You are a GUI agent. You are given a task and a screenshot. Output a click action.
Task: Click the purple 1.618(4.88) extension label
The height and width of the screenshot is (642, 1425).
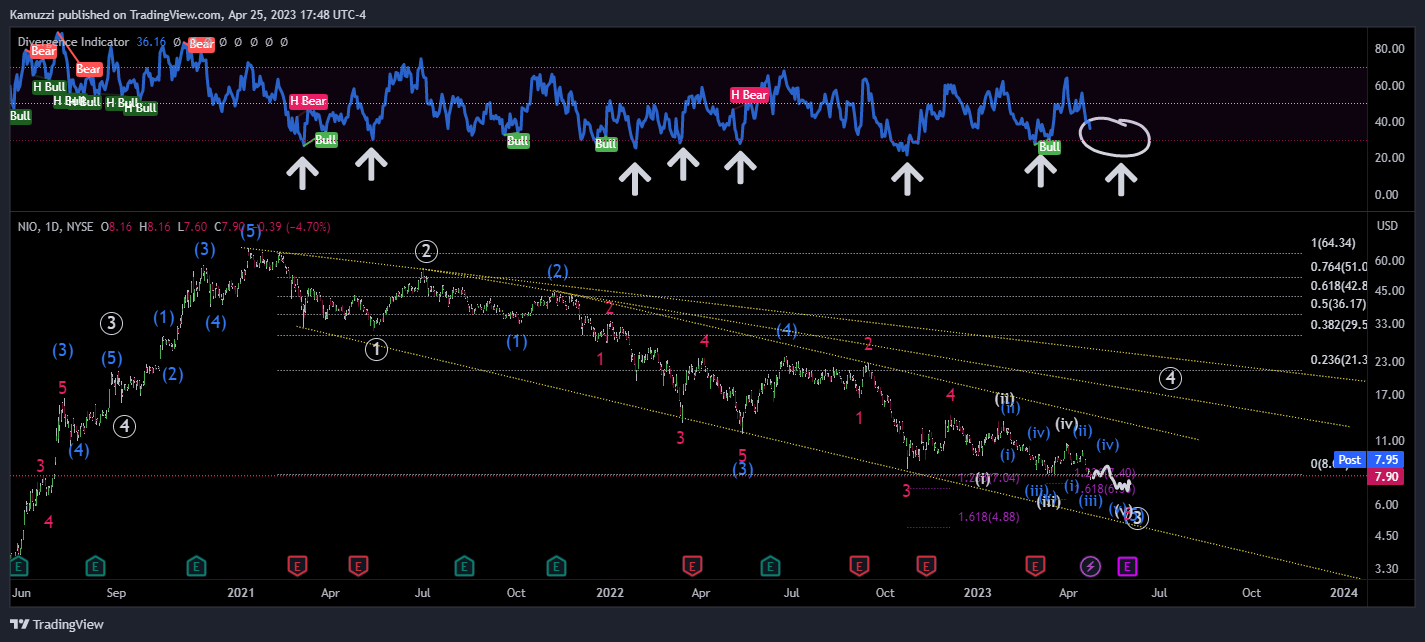coord(989,517)
